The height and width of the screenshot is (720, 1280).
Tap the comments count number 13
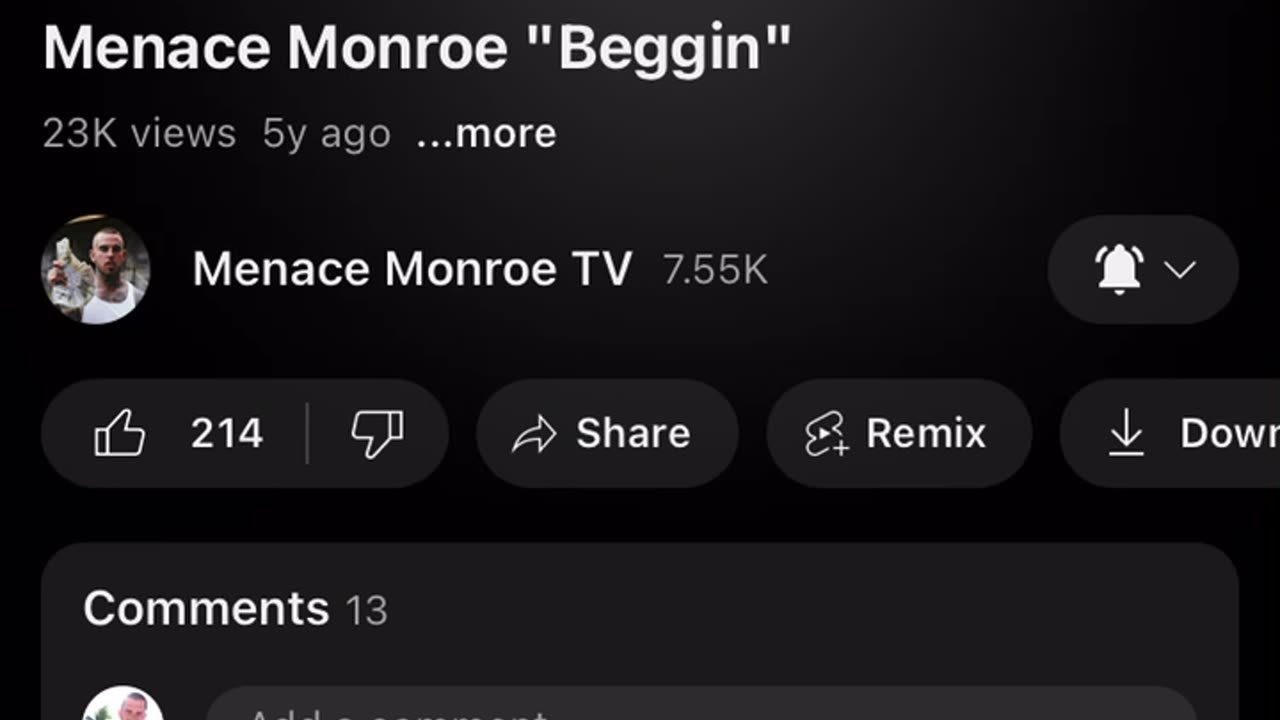pyautogui.click(x=366, y=611)
